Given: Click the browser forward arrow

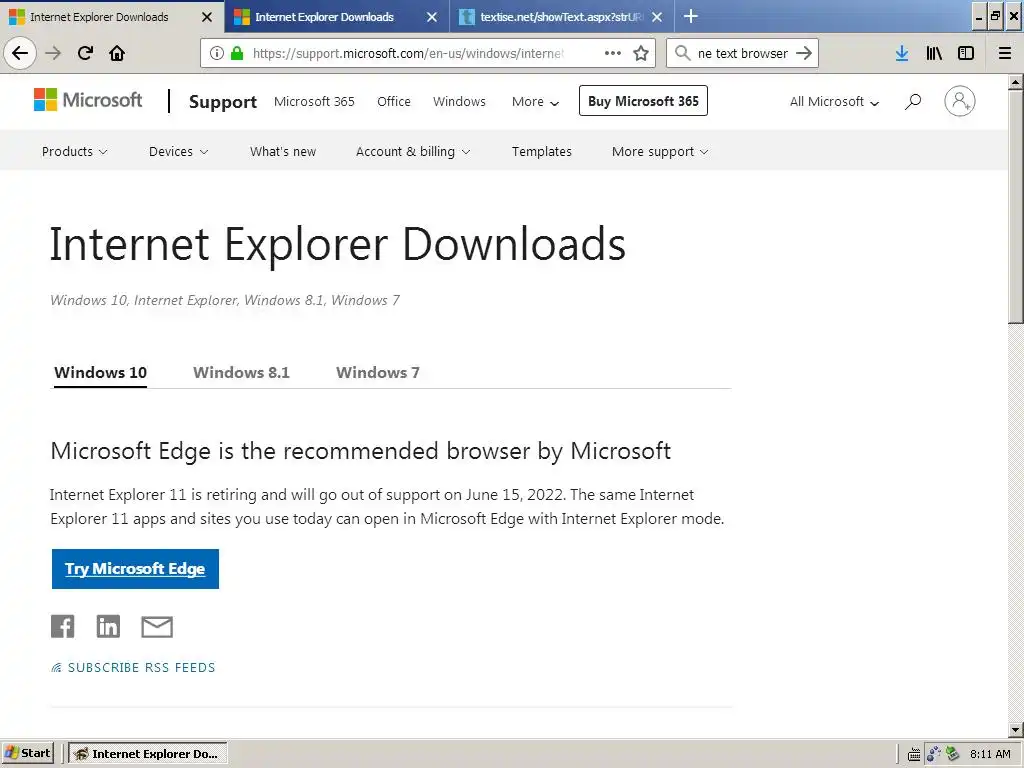Looking at the screenshot, I should click(53, 53).
